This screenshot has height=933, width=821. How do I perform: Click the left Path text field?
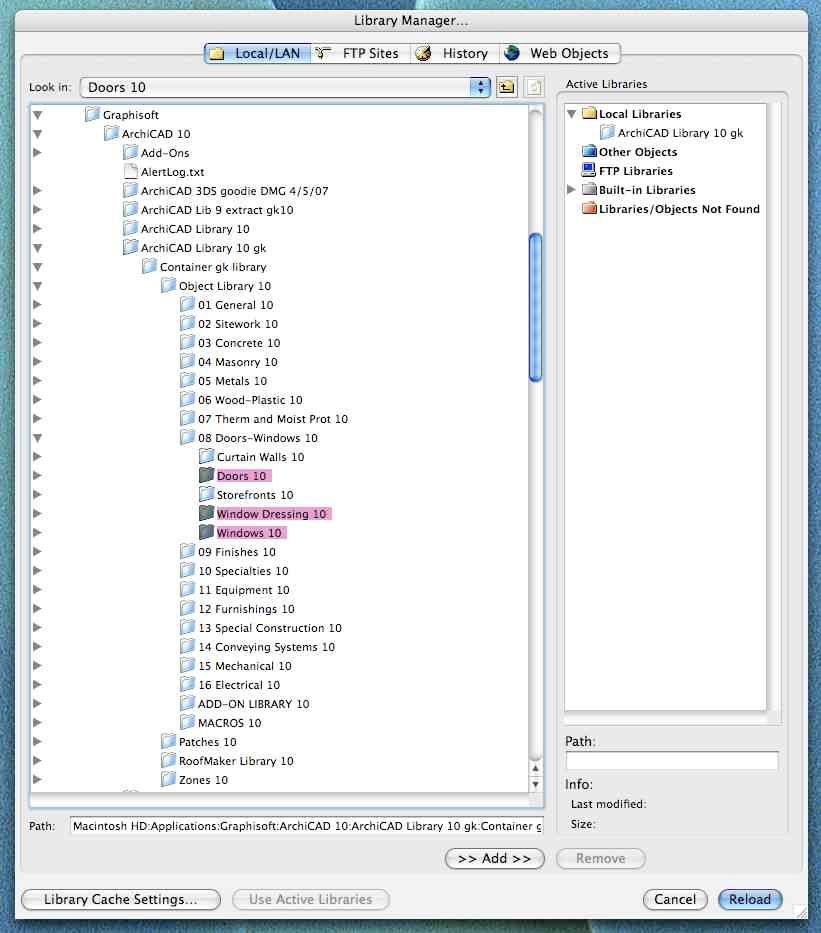click(x=306, y=826)
